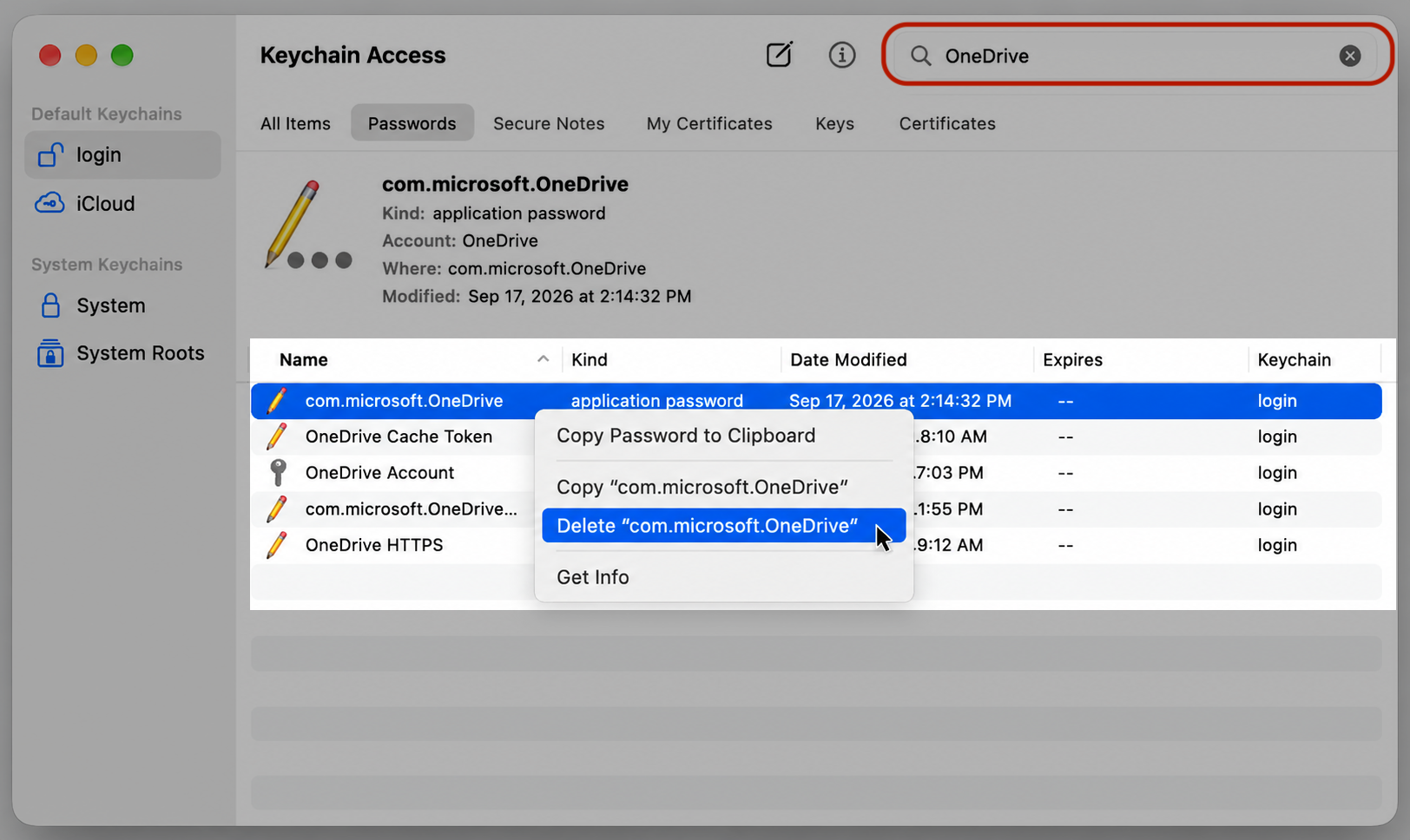This screenshot has width=1410, height=840.
Task: Click the System Roots folder lock icon
Action: pos(50,353)
